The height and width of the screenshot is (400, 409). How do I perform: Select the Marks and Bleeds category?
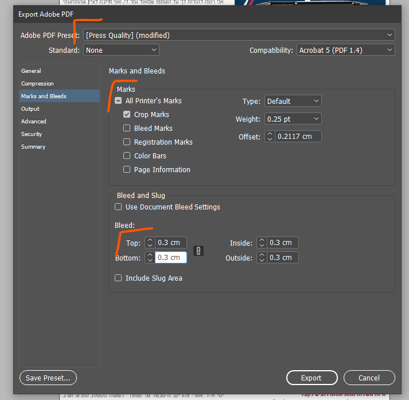pos(60,96)
